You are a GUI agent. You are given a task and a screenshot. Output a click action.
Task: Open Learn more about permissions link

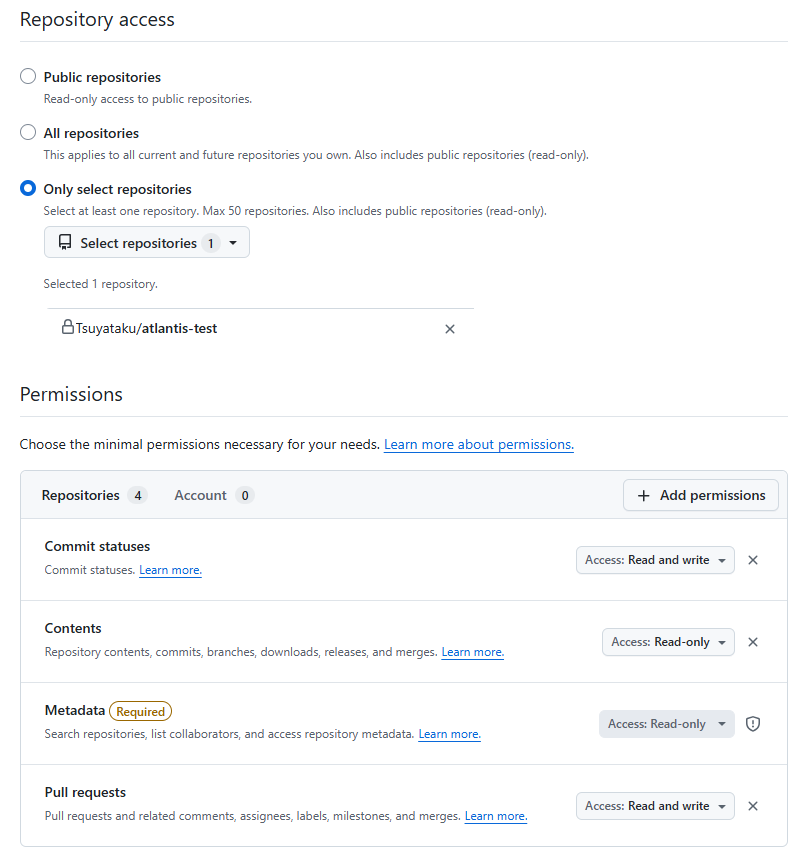click(478, 444)
